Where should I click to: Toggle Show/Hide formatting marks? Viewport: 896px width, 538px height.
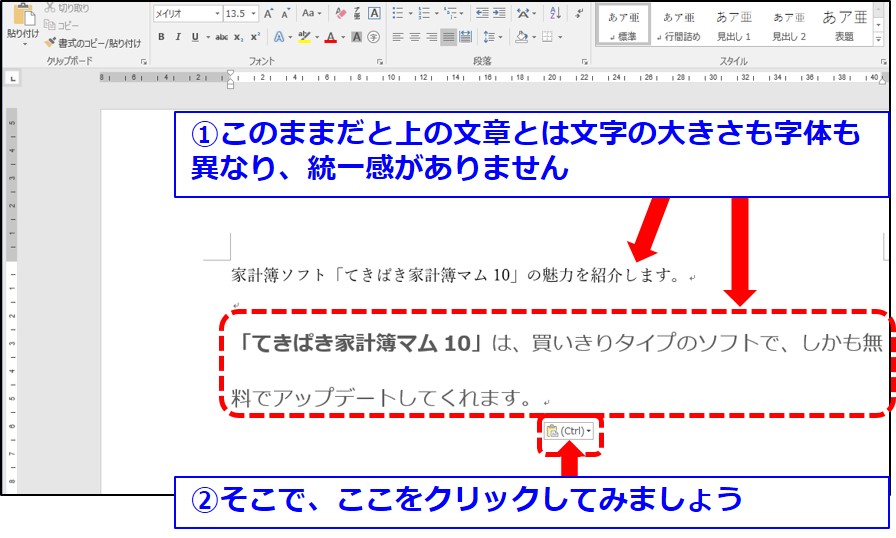coord(579,13)
